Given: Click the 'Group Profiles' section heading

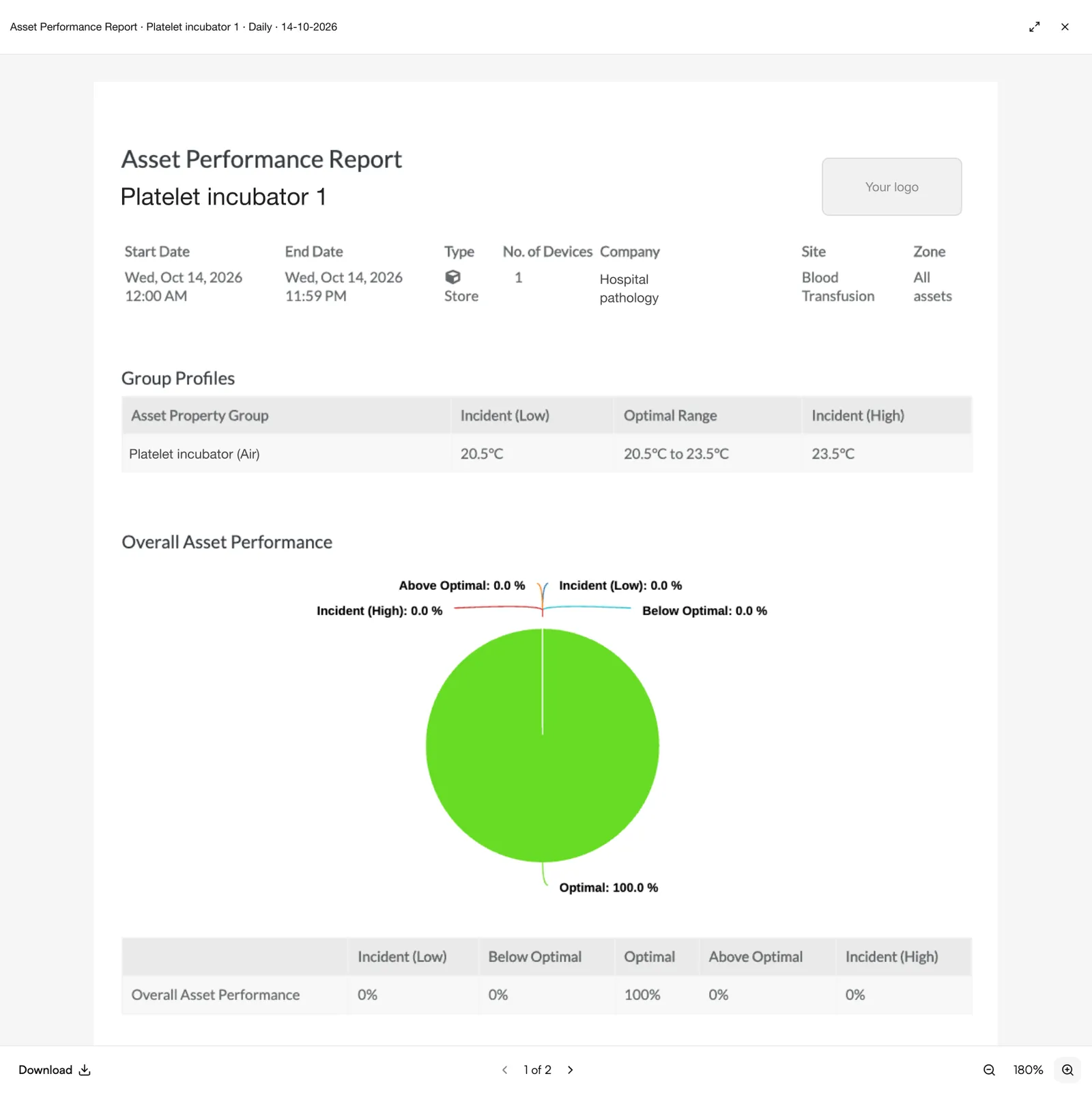Looking at the screenshot, I should point(177,378).
